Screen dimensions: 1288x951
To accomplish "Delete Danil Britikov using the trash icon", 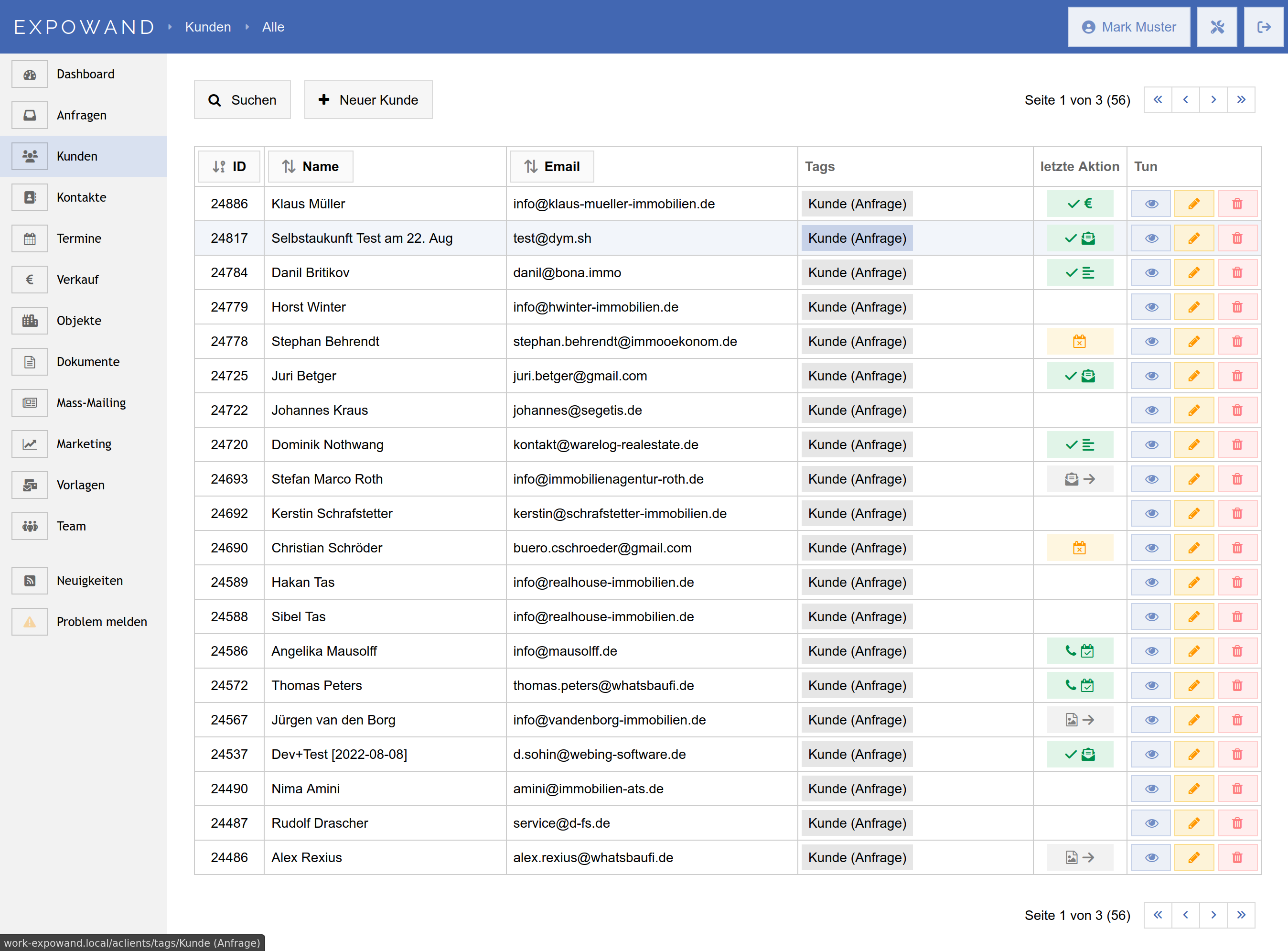I will (1237, 273).
